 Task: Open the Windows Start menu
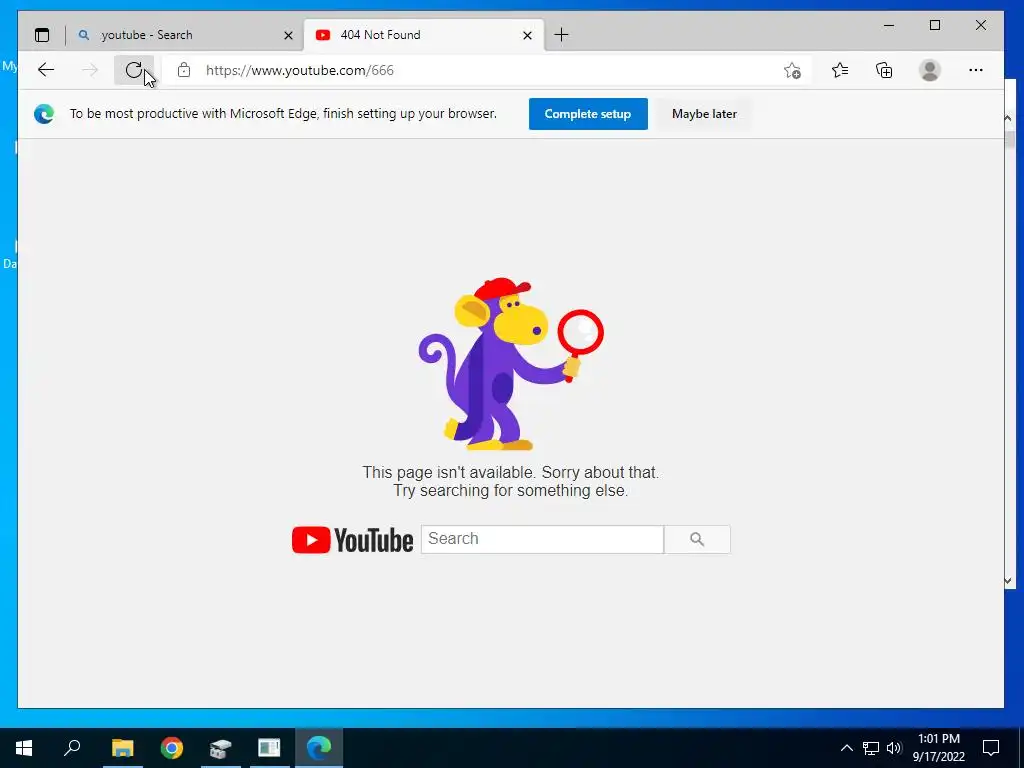[x=24, y=748]
